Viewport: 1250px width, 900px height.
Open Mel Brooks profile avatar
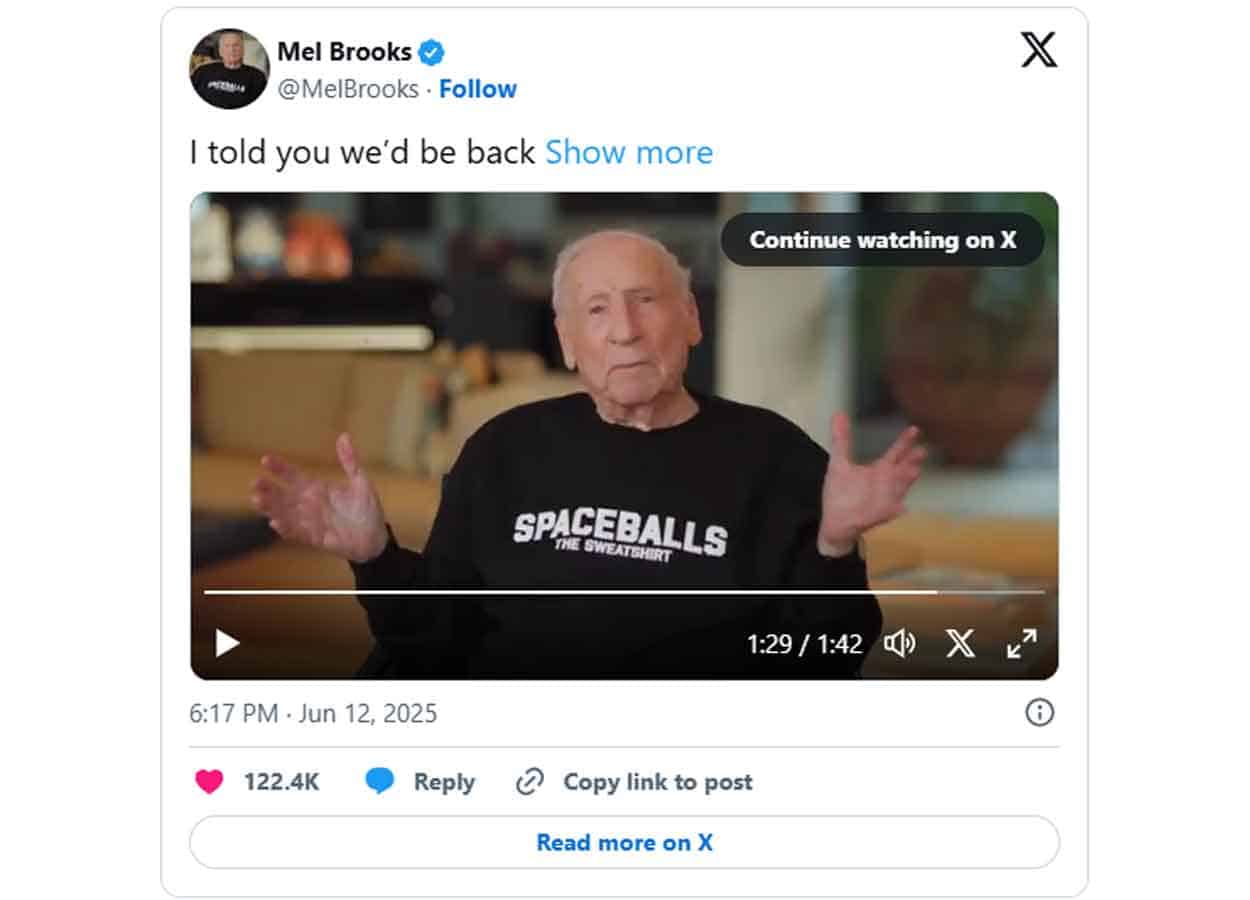[229, 69]
